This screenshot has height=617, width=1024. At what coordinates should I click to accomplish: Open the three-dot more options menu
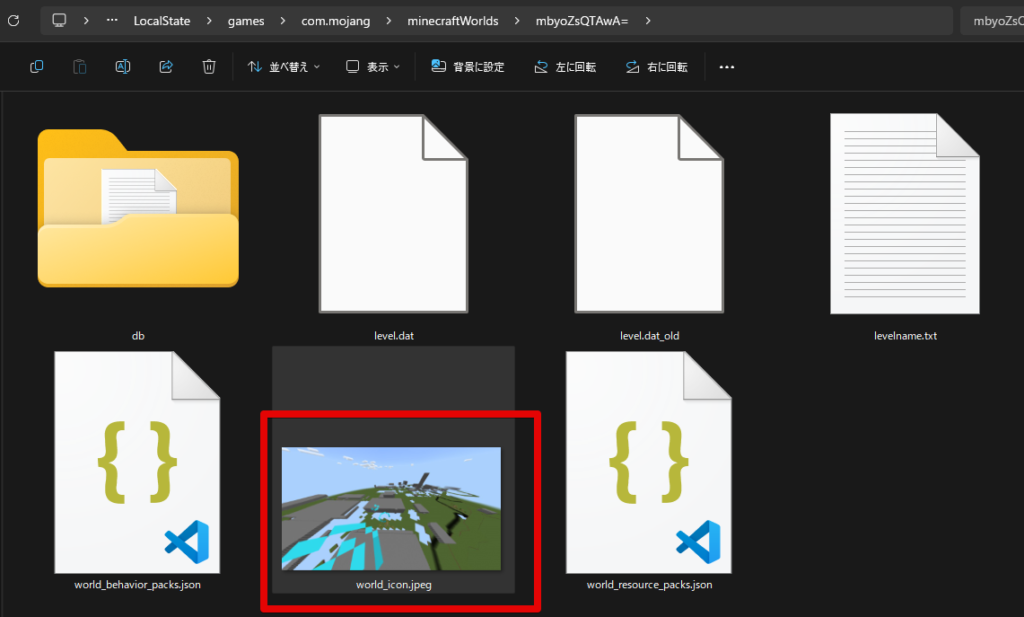pos(727,67)
